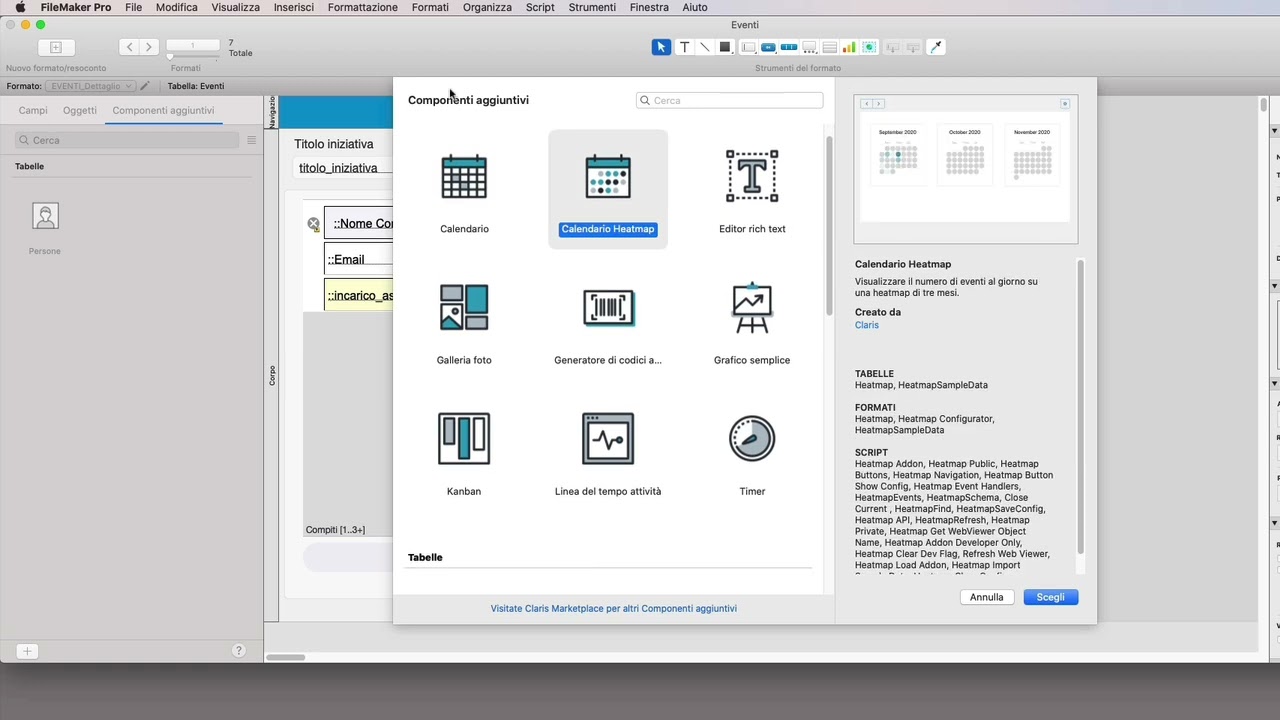Image resolution: width=1280 pixels, height=720 pixels.
Task: Open the Finestra menu
Action: pos(649,7)
